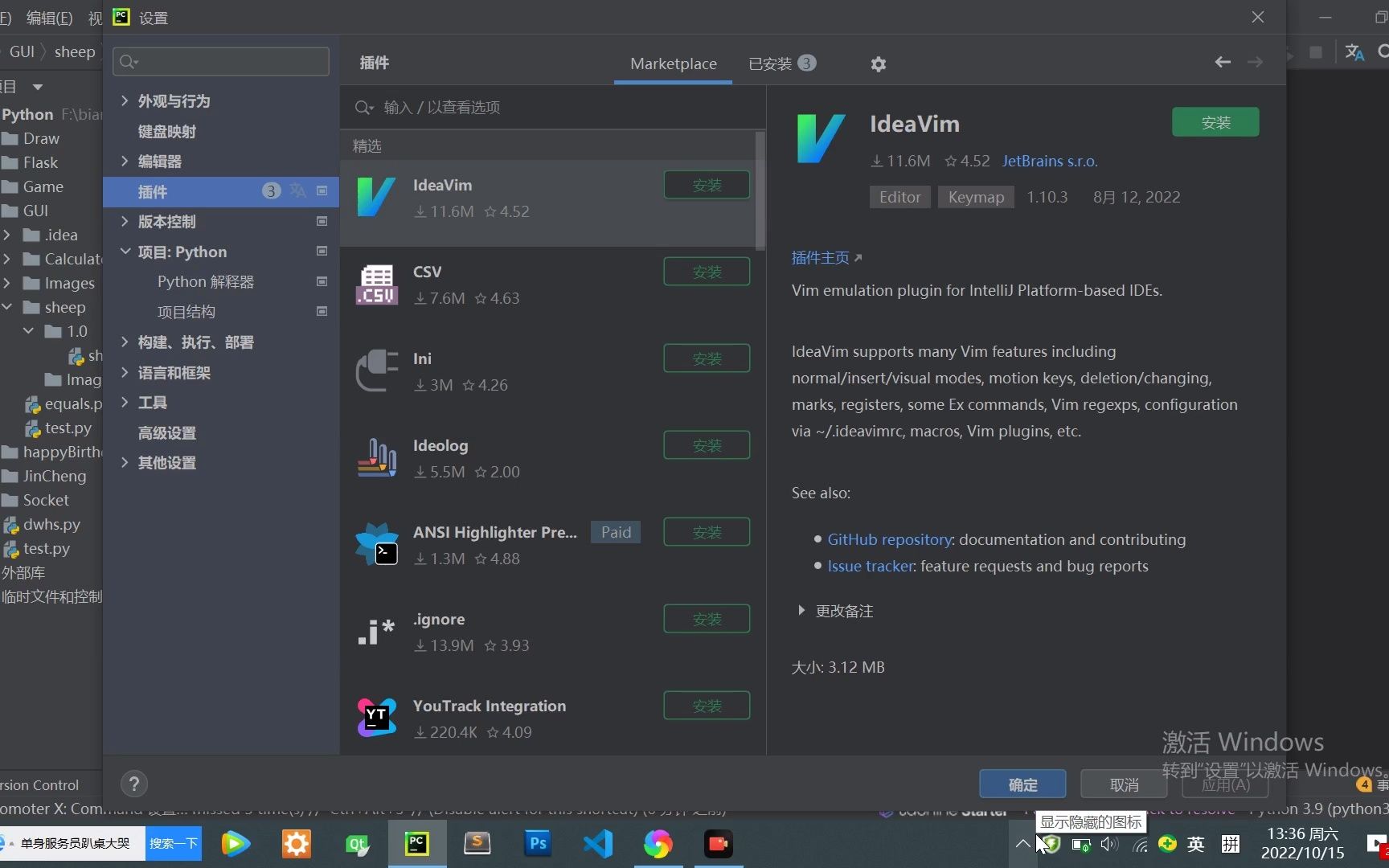Open the Issue tracker link

[x=871, y=566]
